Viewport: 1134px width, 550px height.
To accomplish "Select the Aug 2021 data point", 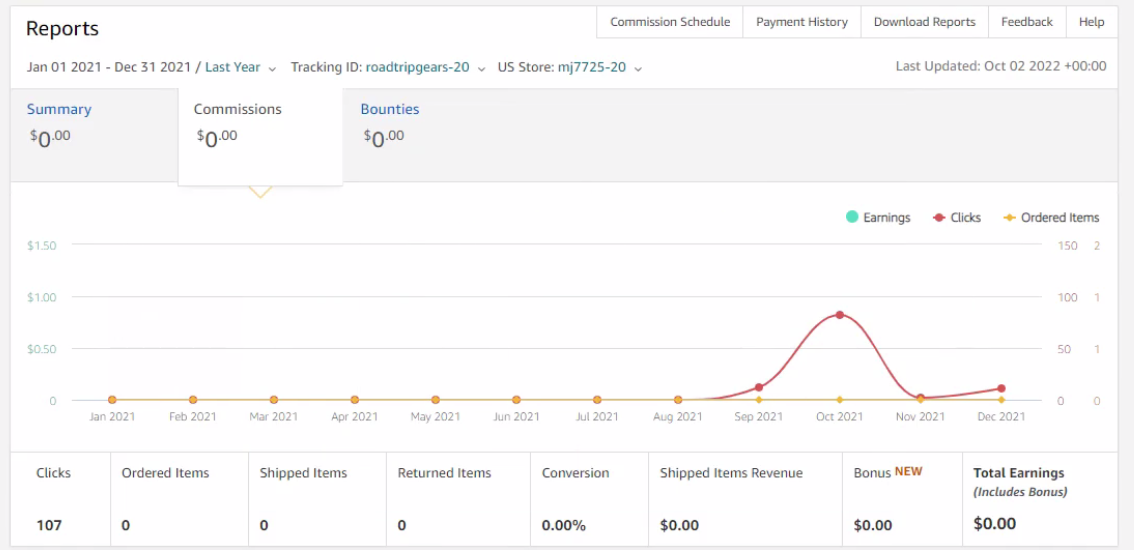I will pos(678,399).
